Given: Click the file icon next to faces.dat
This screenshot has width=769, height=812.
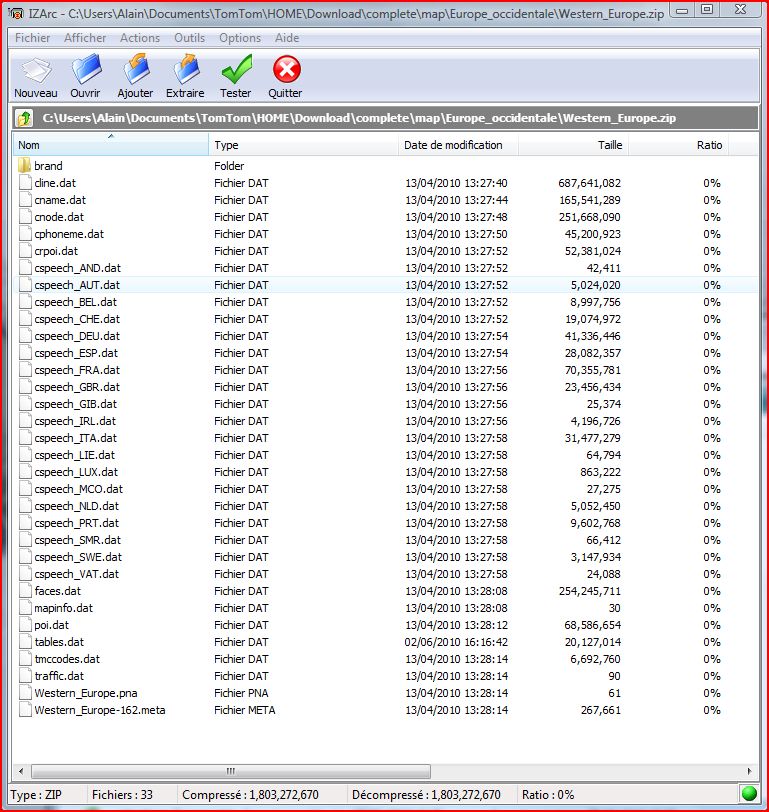Looking at the screenshot, I should click(x=25, y=591).
